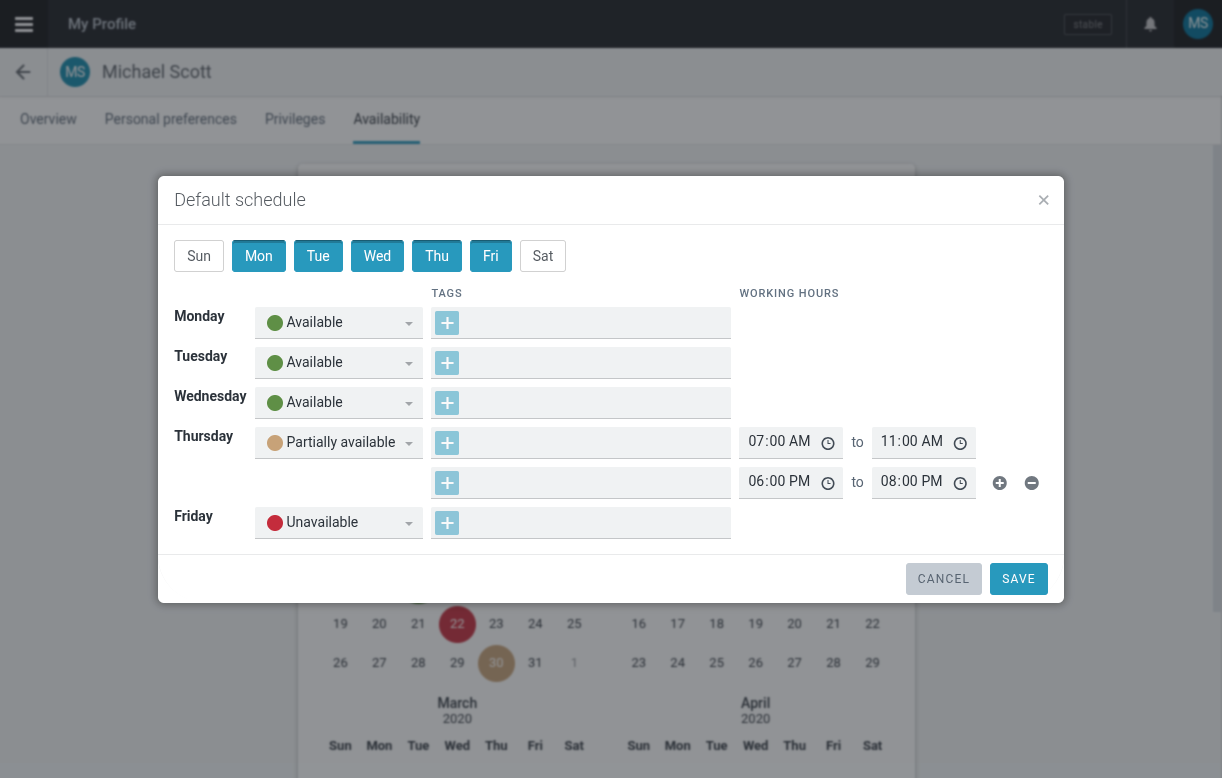Open Tuesday's availability dropdown

tap(339, 362)
